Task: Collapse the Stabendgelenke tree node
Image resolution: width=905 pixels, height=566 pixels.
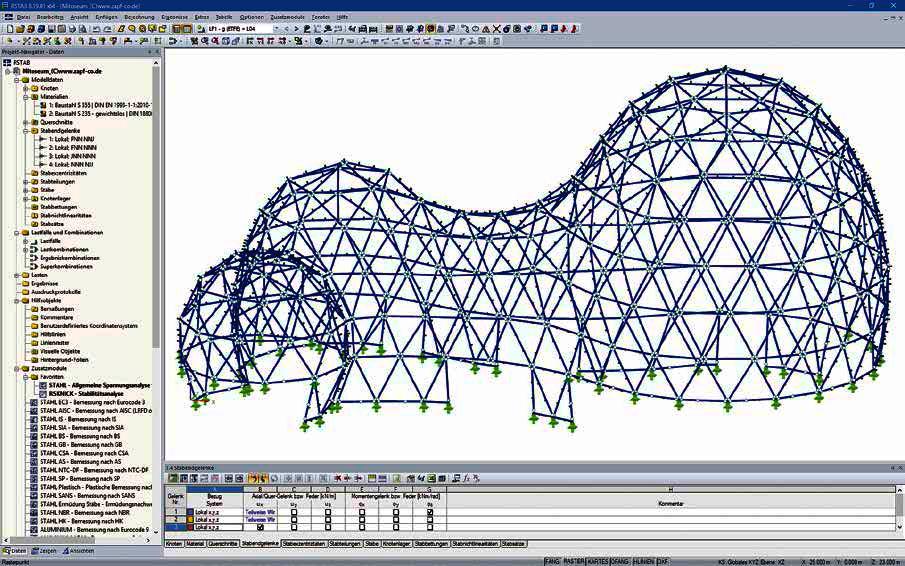Action: point(25,131)
